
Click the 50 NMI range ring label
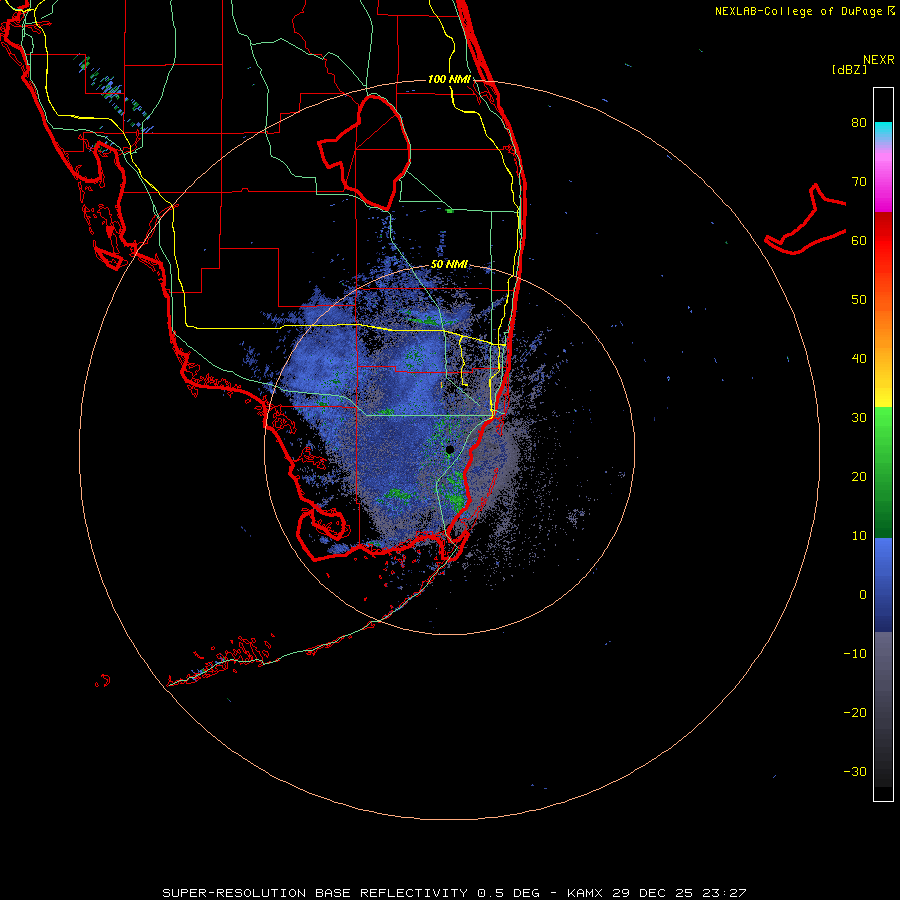coord(449,265)
